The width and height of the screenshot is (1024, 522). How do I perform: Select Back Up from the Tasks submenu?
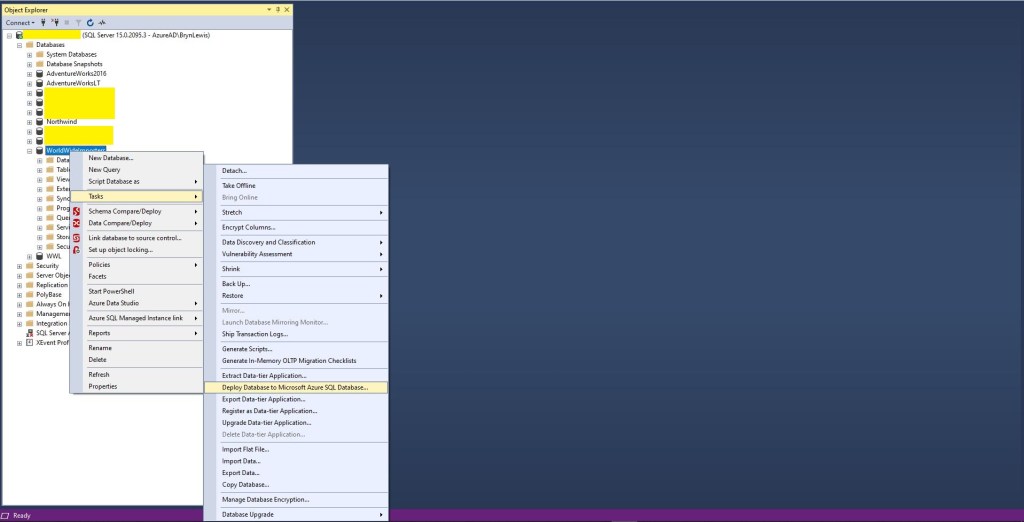235,284
